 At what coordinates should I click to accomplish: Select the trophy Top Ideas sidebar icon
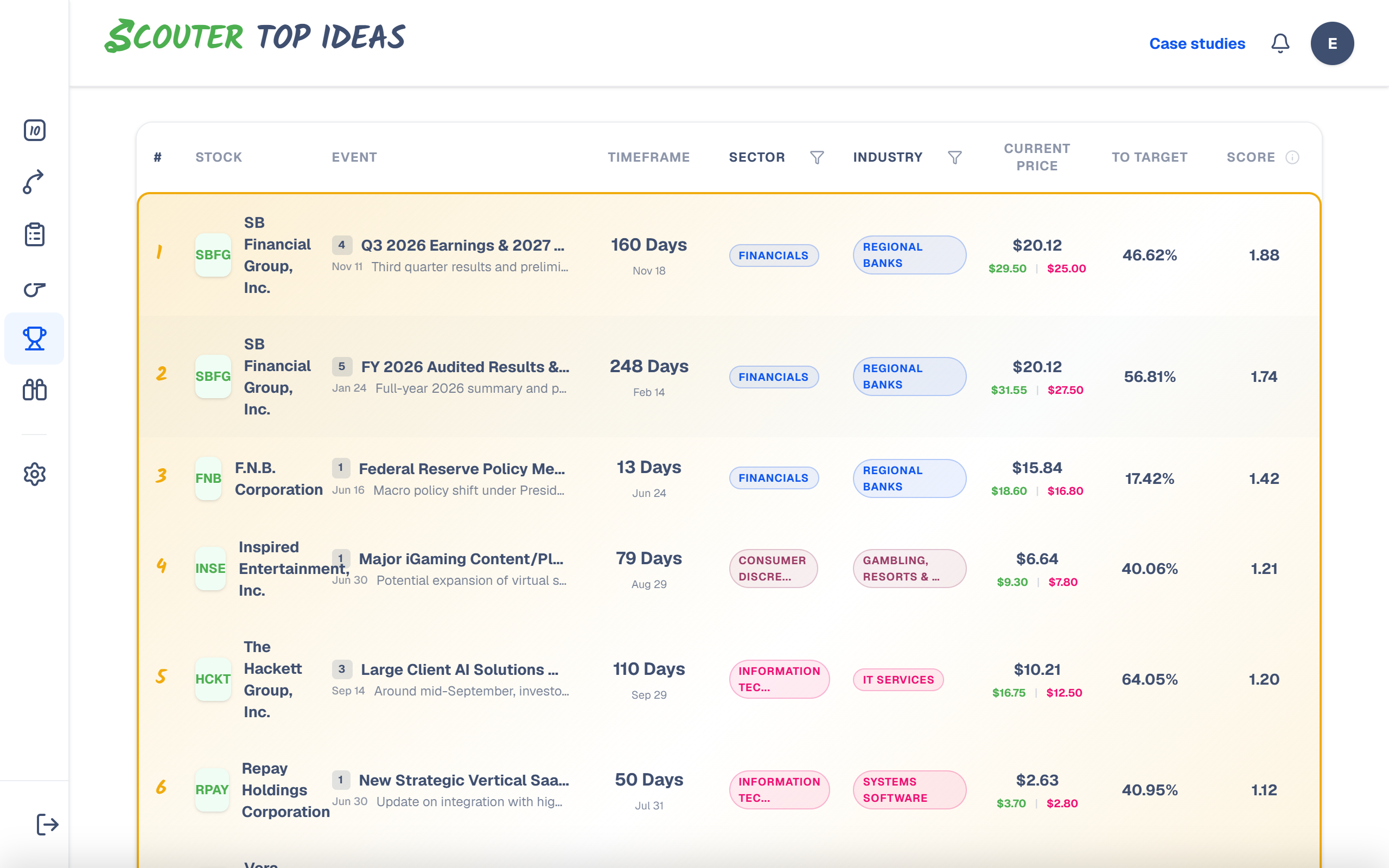[x=34, y=338]
